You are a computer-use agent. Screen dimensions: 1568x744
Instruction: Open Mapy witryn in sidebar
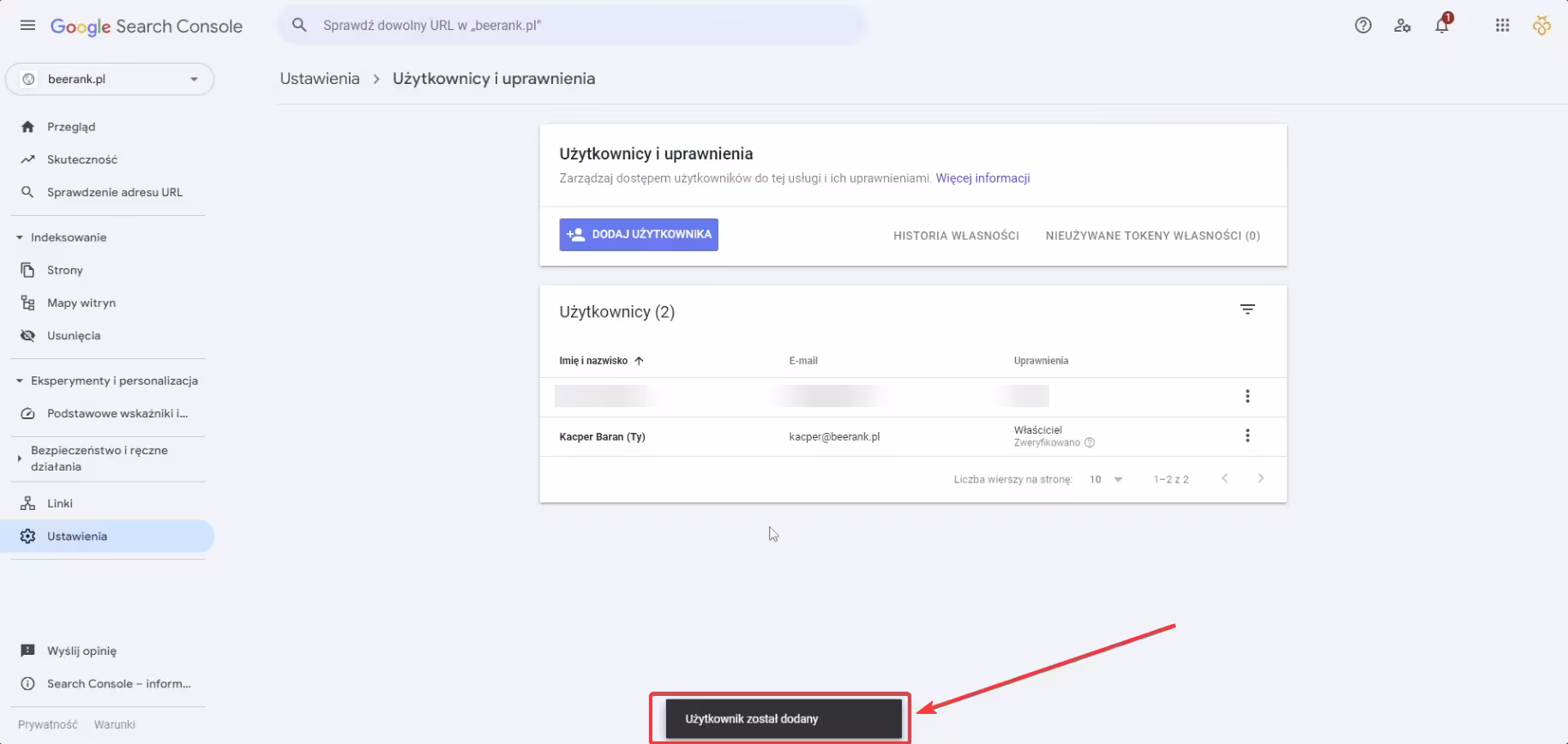pyautogui.click(x=81, y=303)
